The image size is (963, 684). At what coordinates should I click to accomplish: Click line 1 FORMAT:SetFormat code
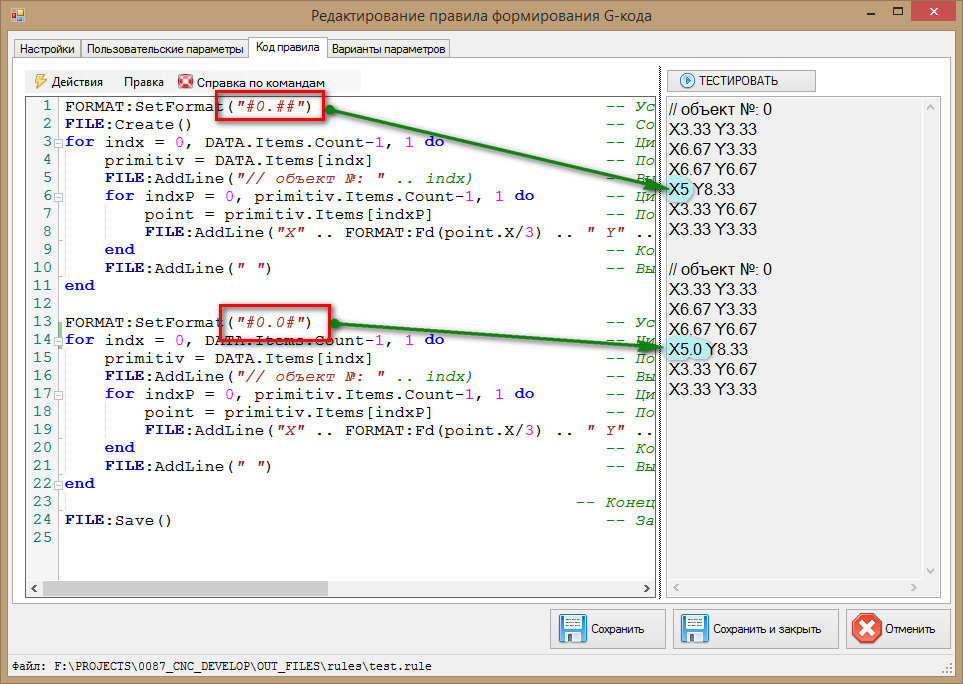(x=189, y=106)
